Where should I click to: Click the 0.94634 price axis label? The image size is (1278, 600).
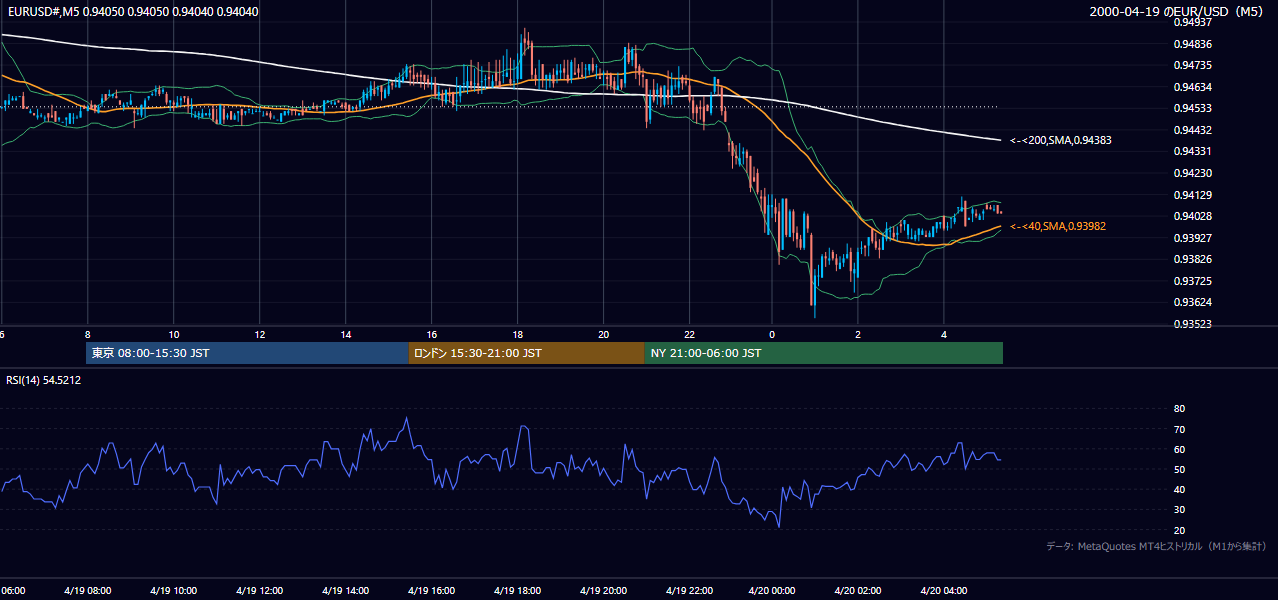point(1192,87)
